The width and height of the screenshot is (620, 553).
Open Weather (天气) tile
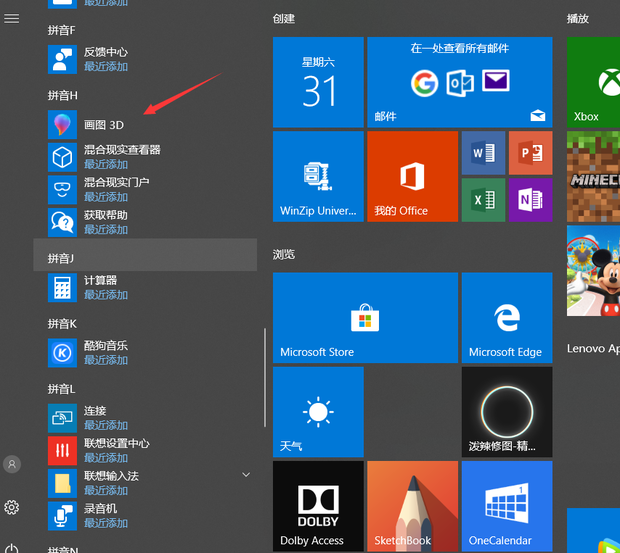coord(318,412)
